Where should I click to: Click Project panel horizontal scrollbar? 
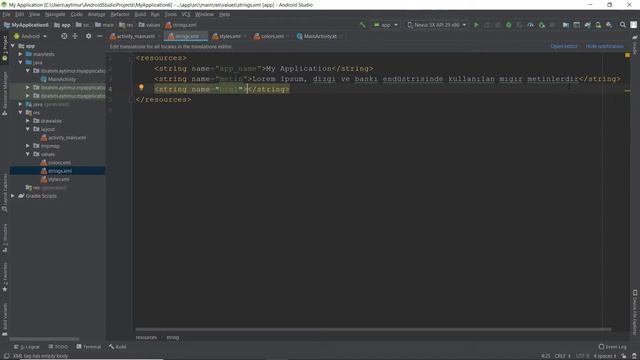44,339
